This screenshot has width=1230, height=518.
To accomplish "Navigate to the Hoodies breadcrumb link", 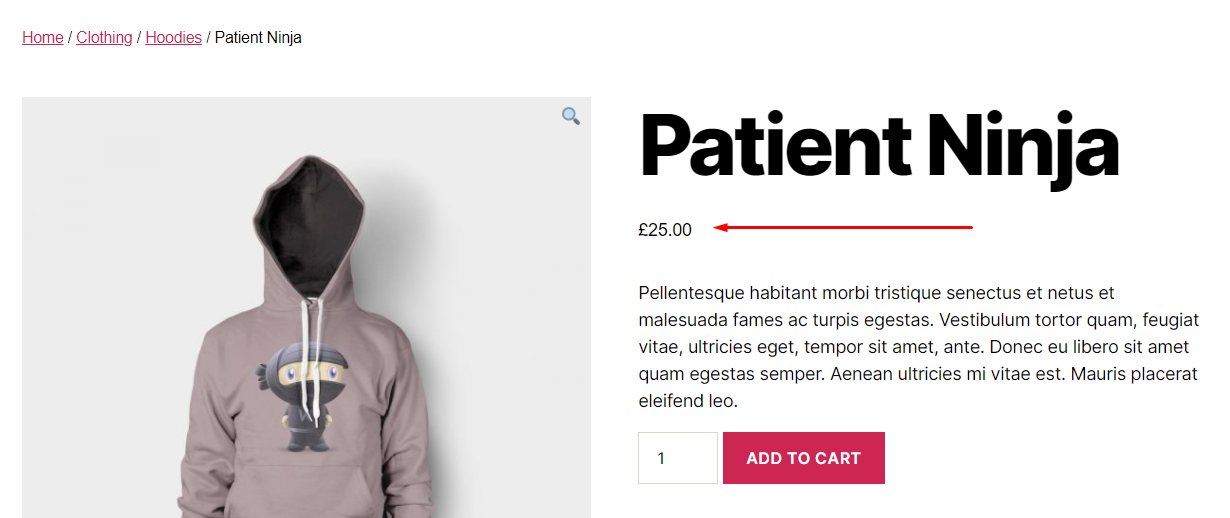I will [173, 38].
